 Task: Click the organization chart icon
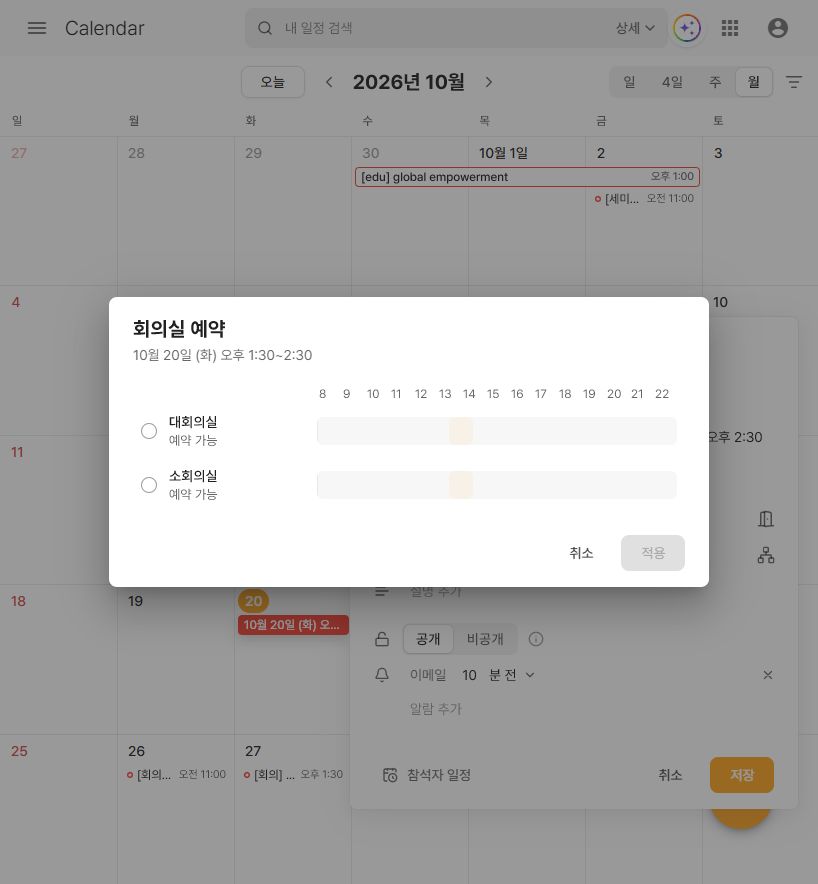[766, 555]
